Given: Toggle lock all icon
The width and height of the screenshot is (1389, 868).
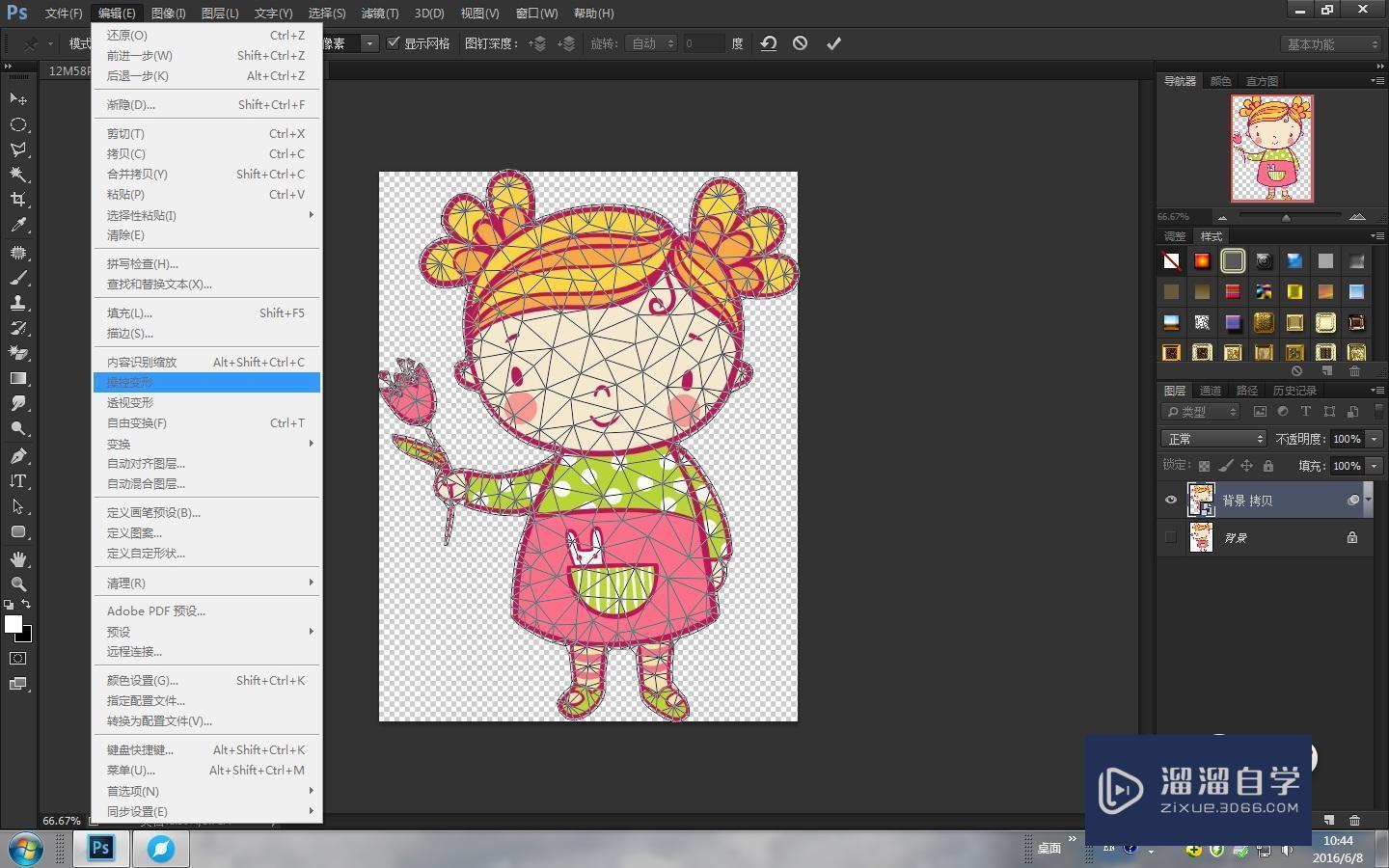Looking at the screenshot, I should [x=1268, y=466].
